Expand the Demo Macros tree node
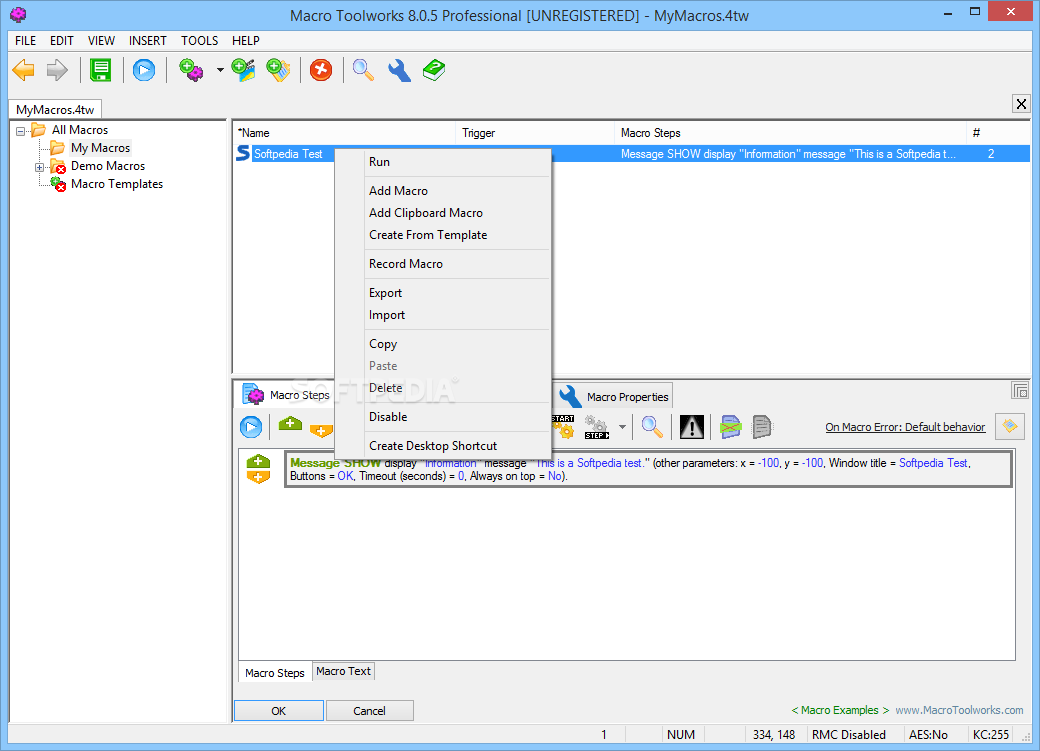 tap(39, 167)
